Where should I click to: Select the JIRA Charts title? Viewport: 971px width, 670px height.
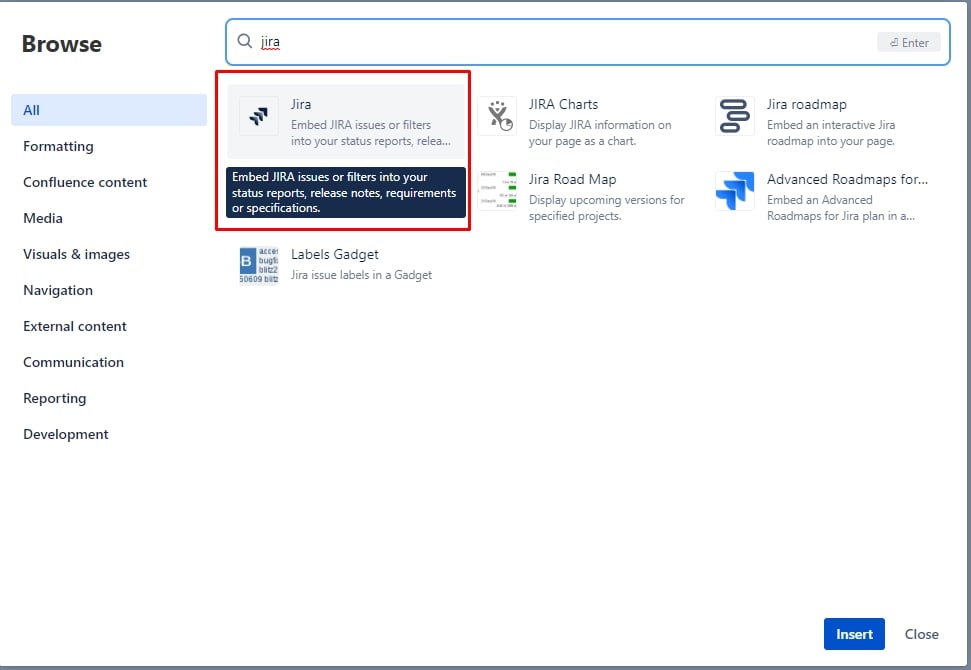[x=564, y=104]
